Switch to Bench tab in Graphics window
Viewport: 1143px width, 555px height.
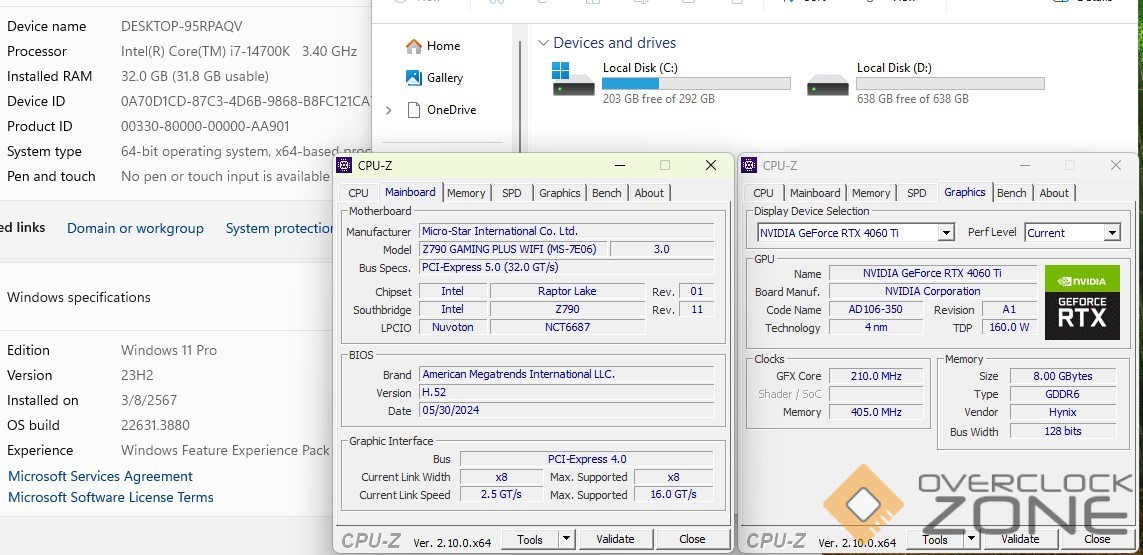click(x=1011, y=193)
